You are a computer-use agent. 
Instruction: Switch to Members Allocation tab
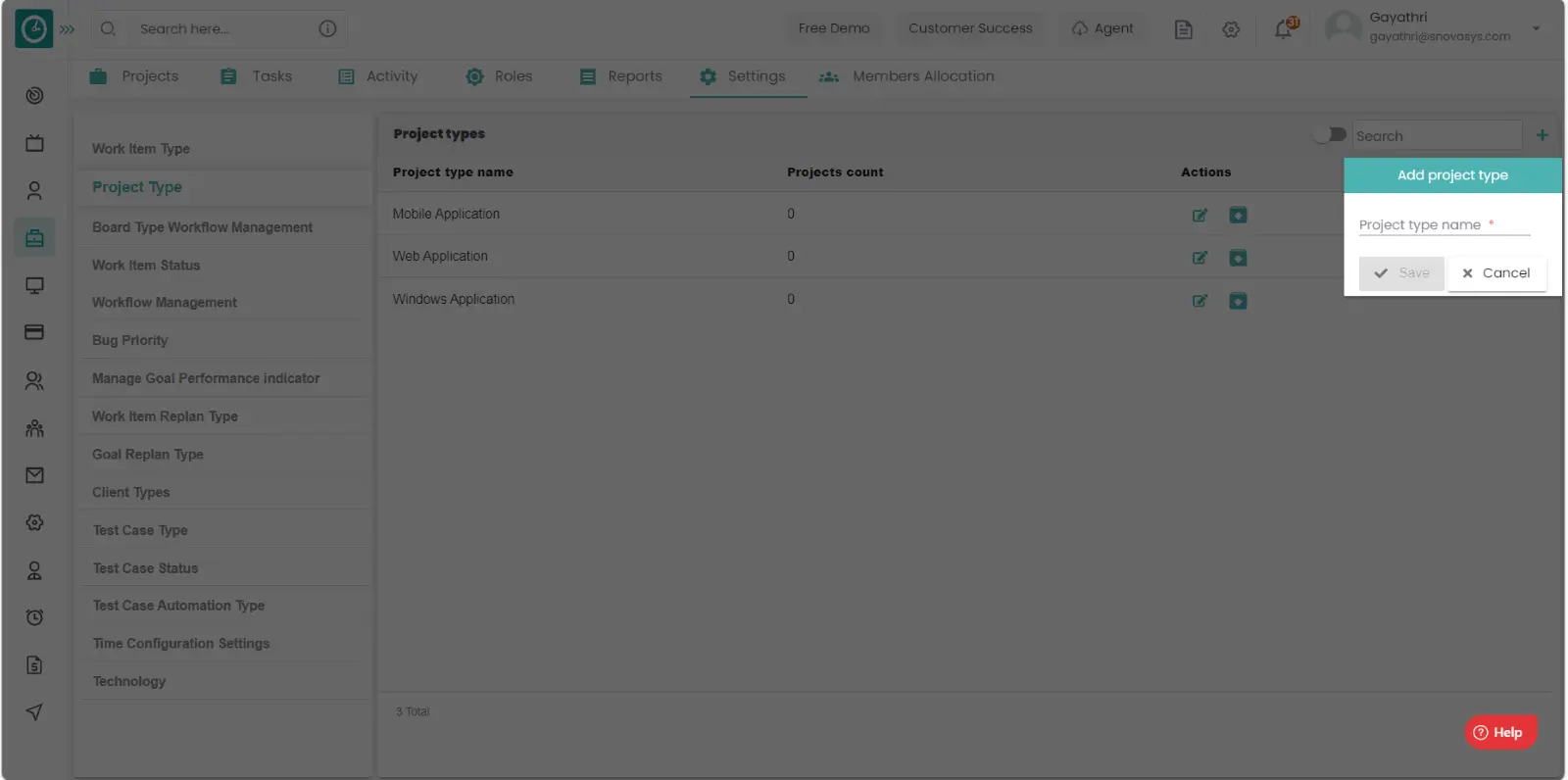click(906, 76)
